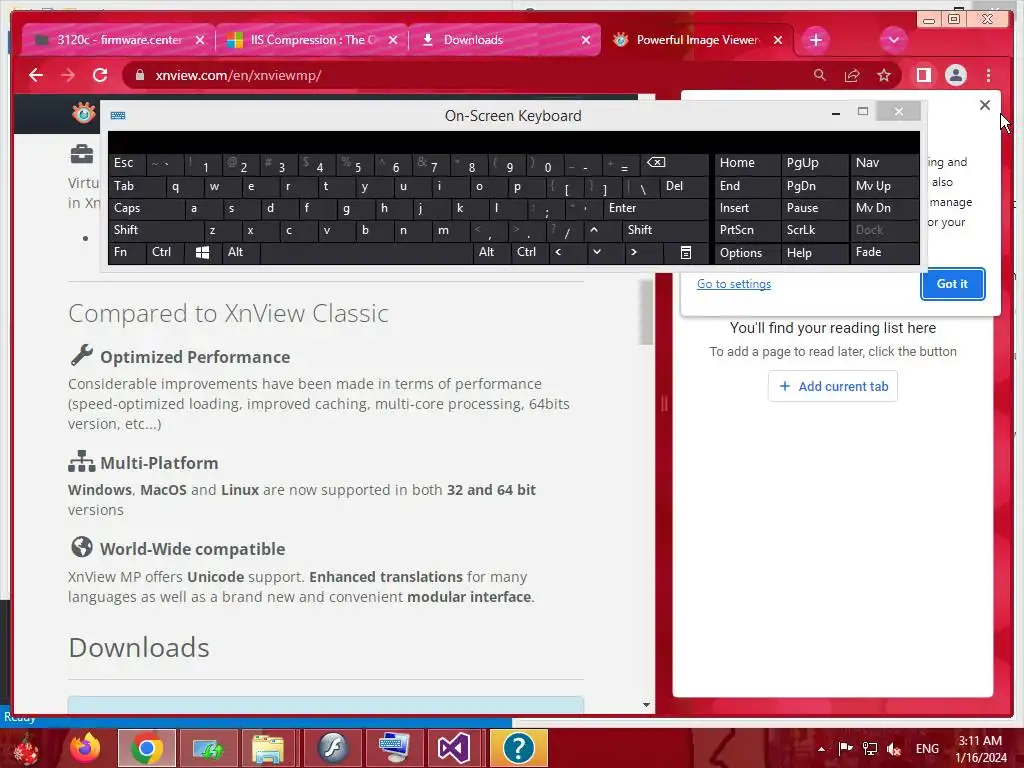
Task: Click the Help key
Action: 814,253
